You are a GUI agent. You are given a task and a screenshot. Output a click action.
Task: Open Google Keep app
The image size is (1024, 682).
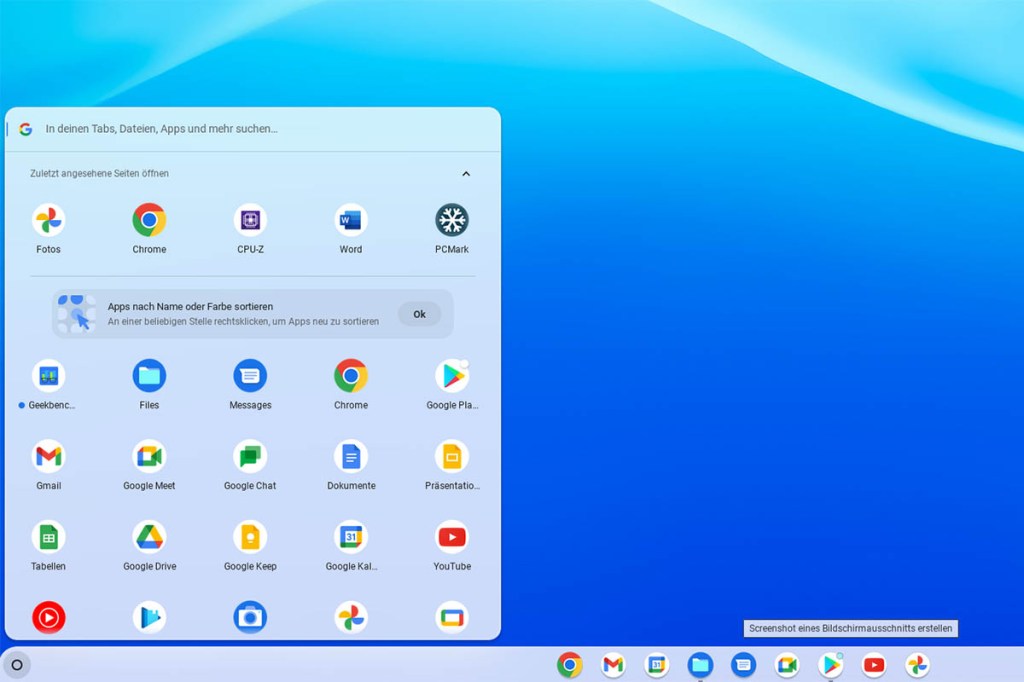pos(250,537)
